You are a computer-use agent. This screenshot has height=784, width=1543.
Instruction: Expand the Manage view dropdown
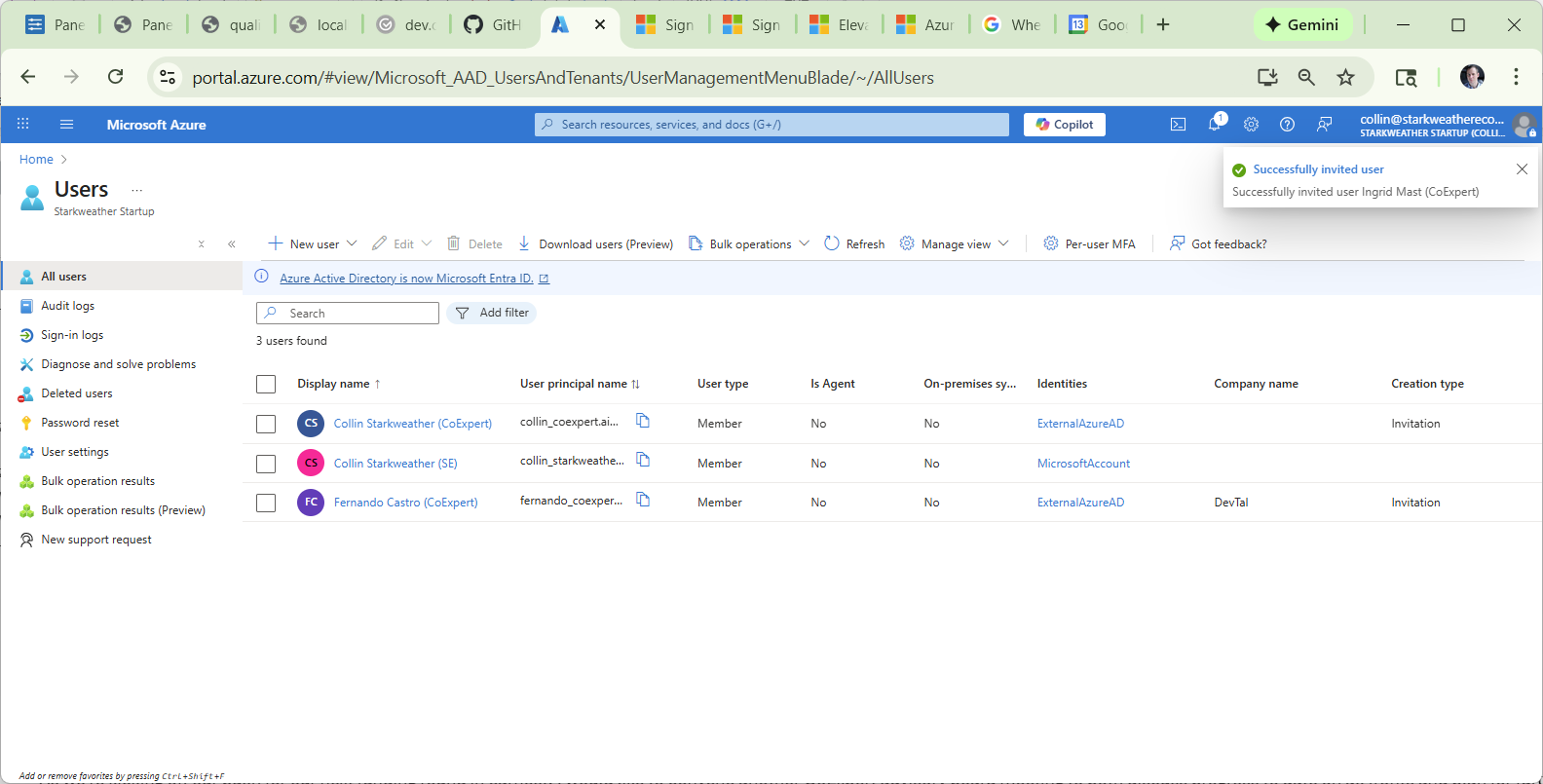pos(1003,243)
